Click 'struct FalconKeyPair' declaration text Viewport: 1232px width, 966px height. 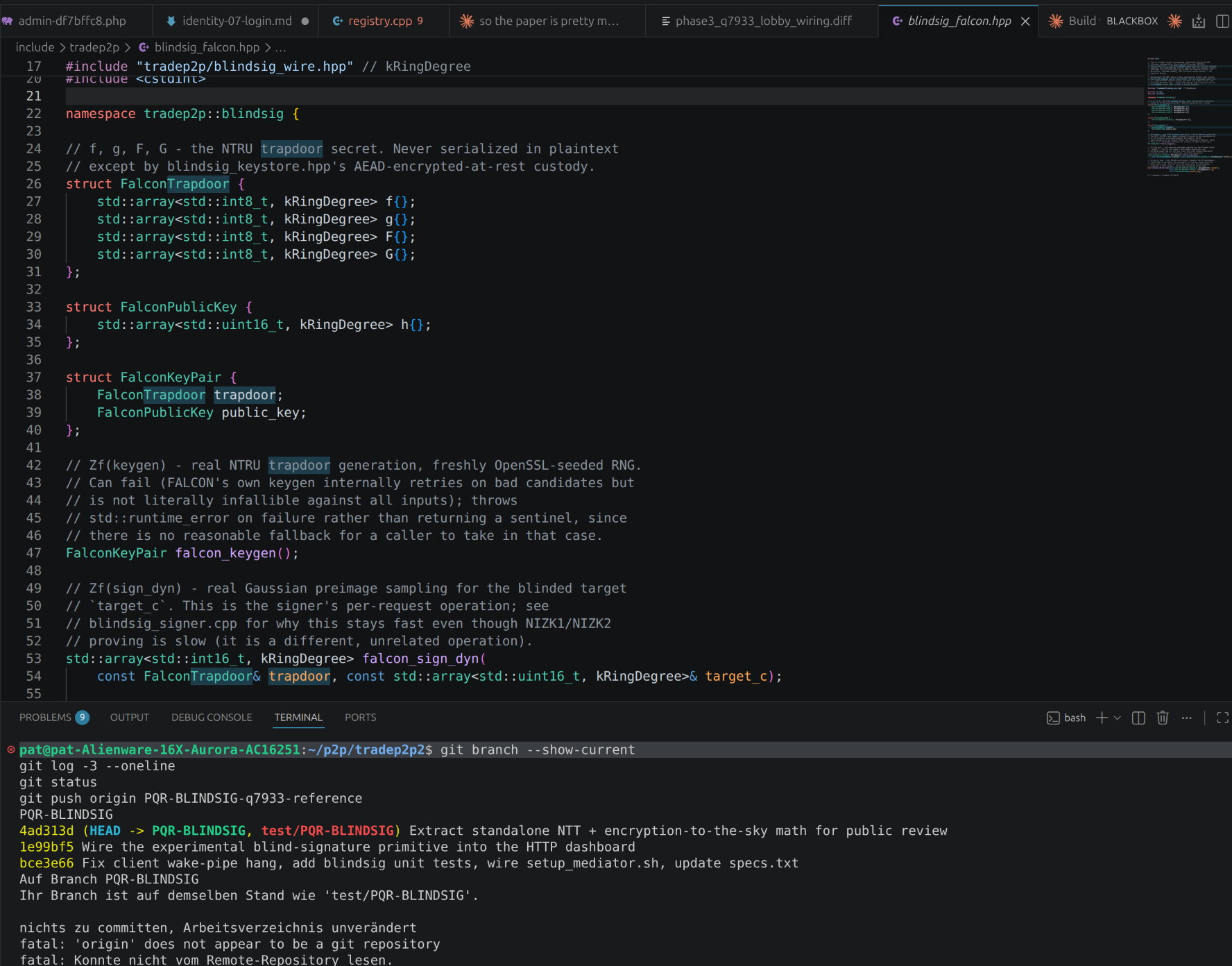[144, 377]
